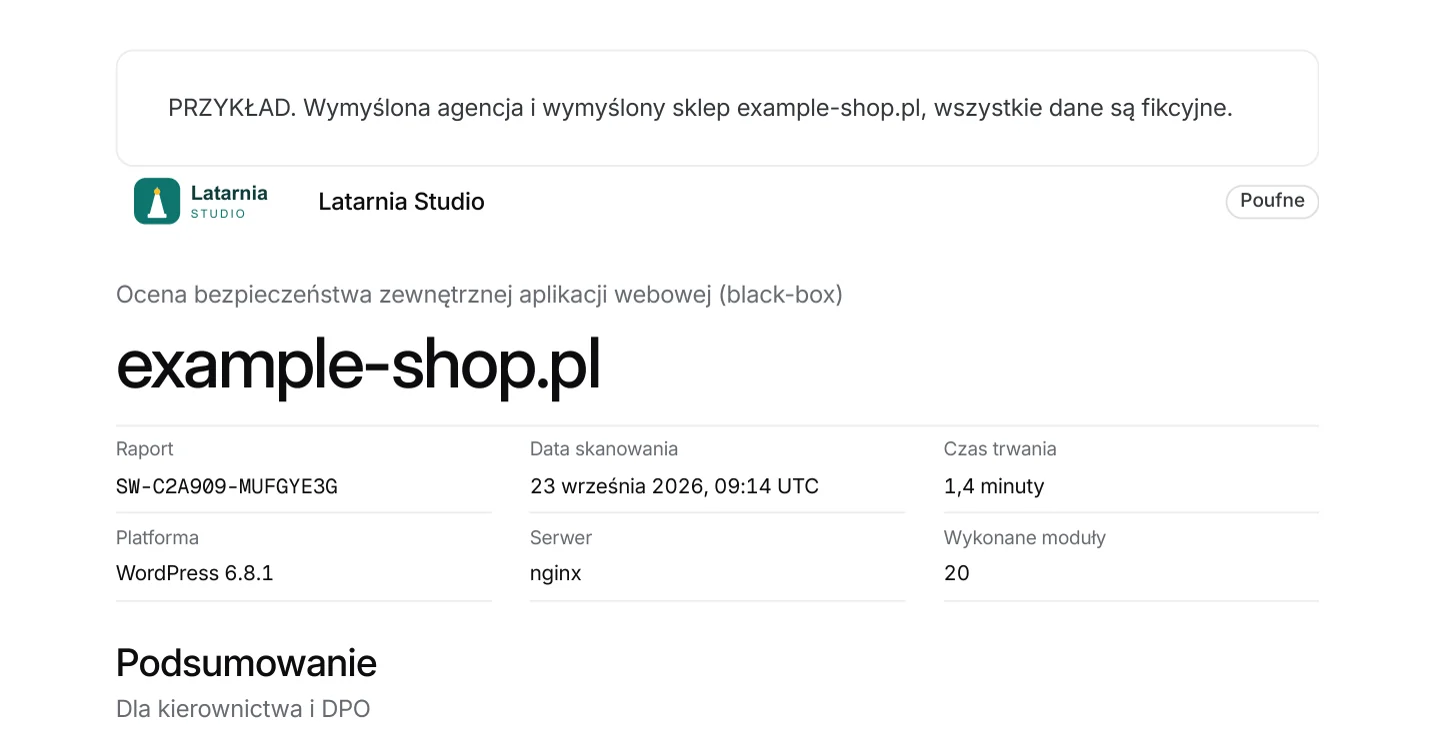Click the Serwer field label
Image resolution: width=1434 pixels, height=740 pixels.
coord(561,538)
